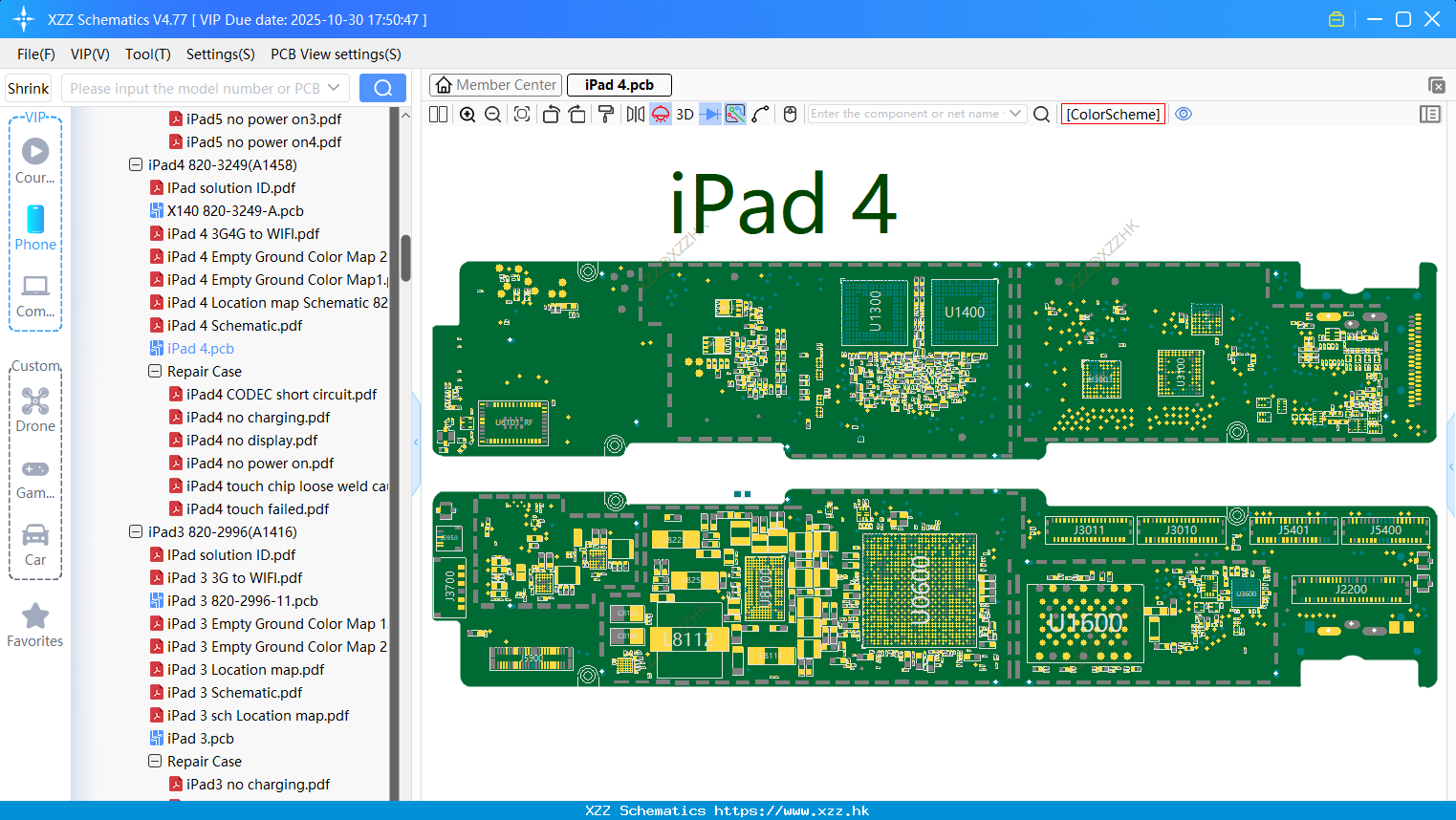The width and height of the screenshot is (1456, 820).
Task: Open the right side panel layout icon
Action: click(x=1430, y=114)
